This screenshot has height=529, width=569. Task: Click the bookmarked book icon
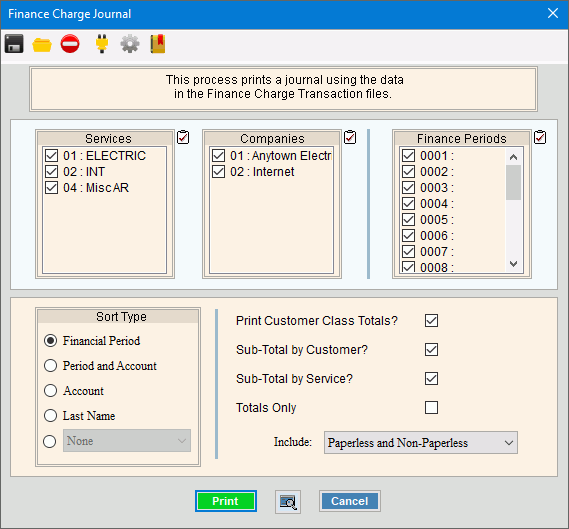tap(158, 44)
